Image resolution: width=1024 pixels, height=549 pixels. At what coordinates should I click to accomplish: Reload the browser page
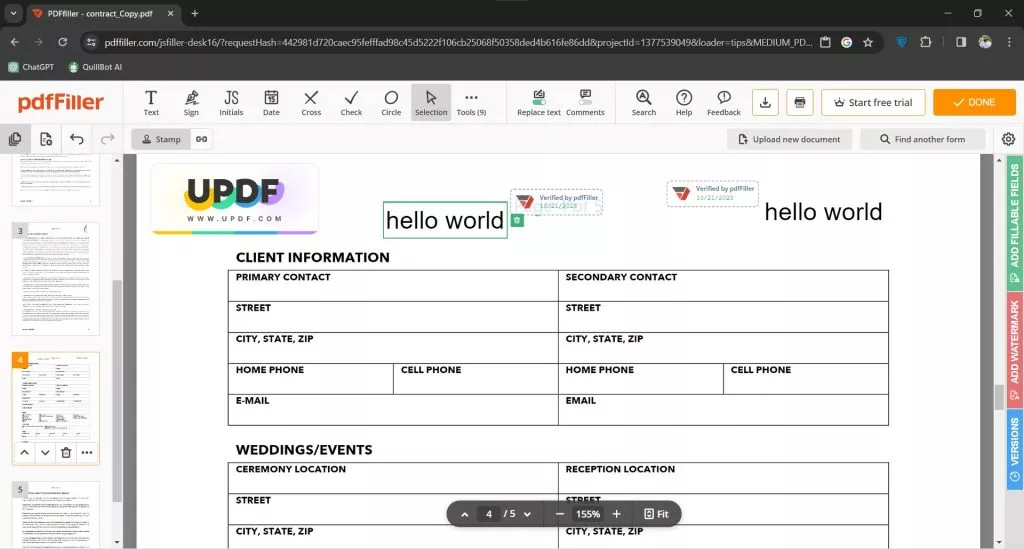63,42
